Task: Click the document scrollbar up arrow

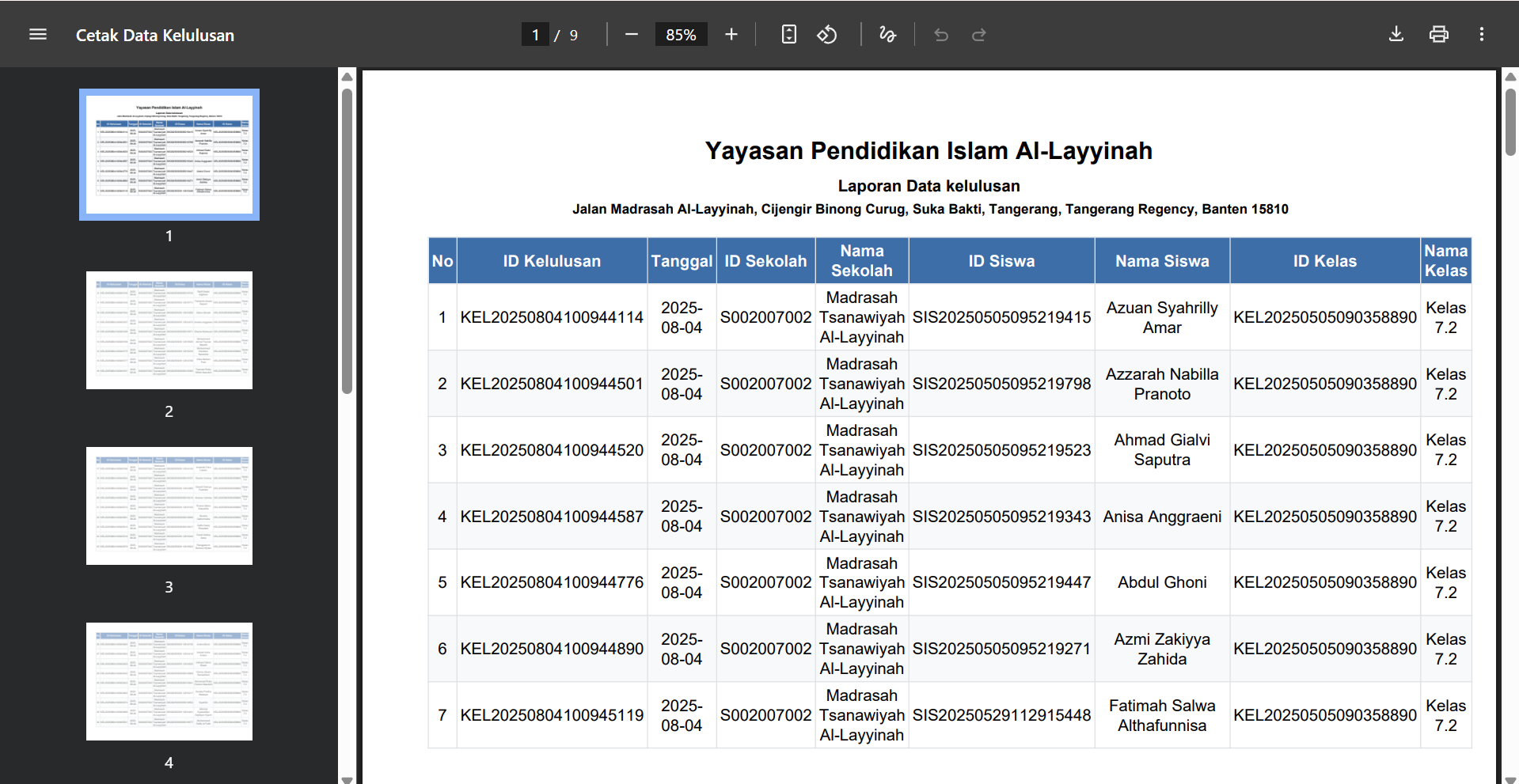Action: click(x=1510, y=77)
